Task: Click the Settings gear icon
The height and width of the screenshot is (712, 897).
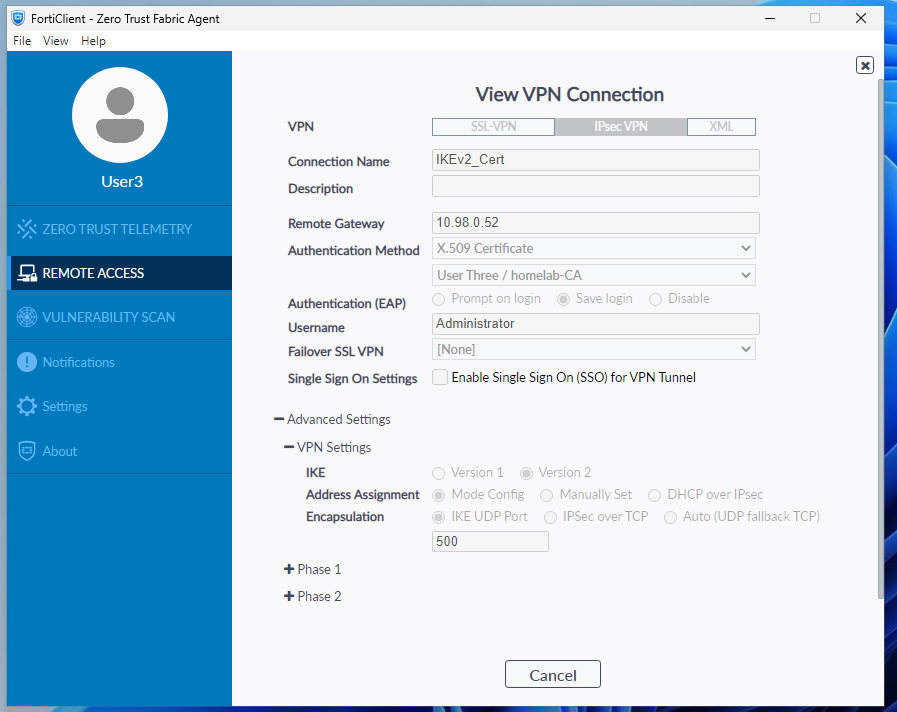Action: [x=26, y=406]
